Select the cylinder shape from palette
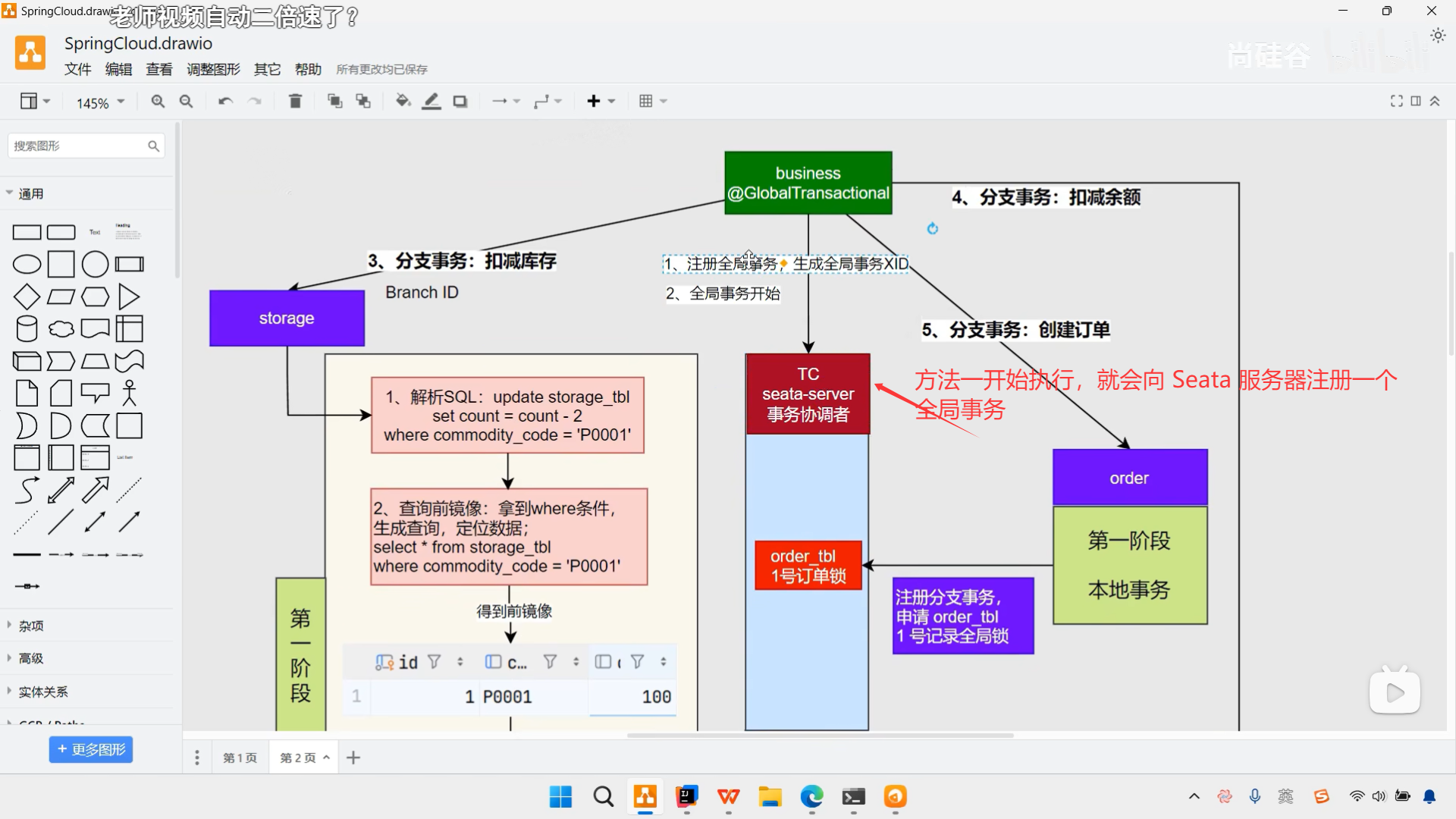The height and width of the screenshot is (819, 1456). [x=27, y=329]
